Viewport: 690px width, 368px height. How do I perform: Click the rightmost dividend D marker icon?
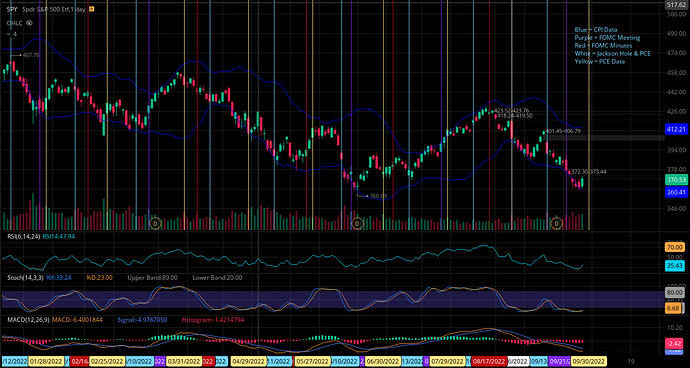pyautogui.click(x=557, y=223)
